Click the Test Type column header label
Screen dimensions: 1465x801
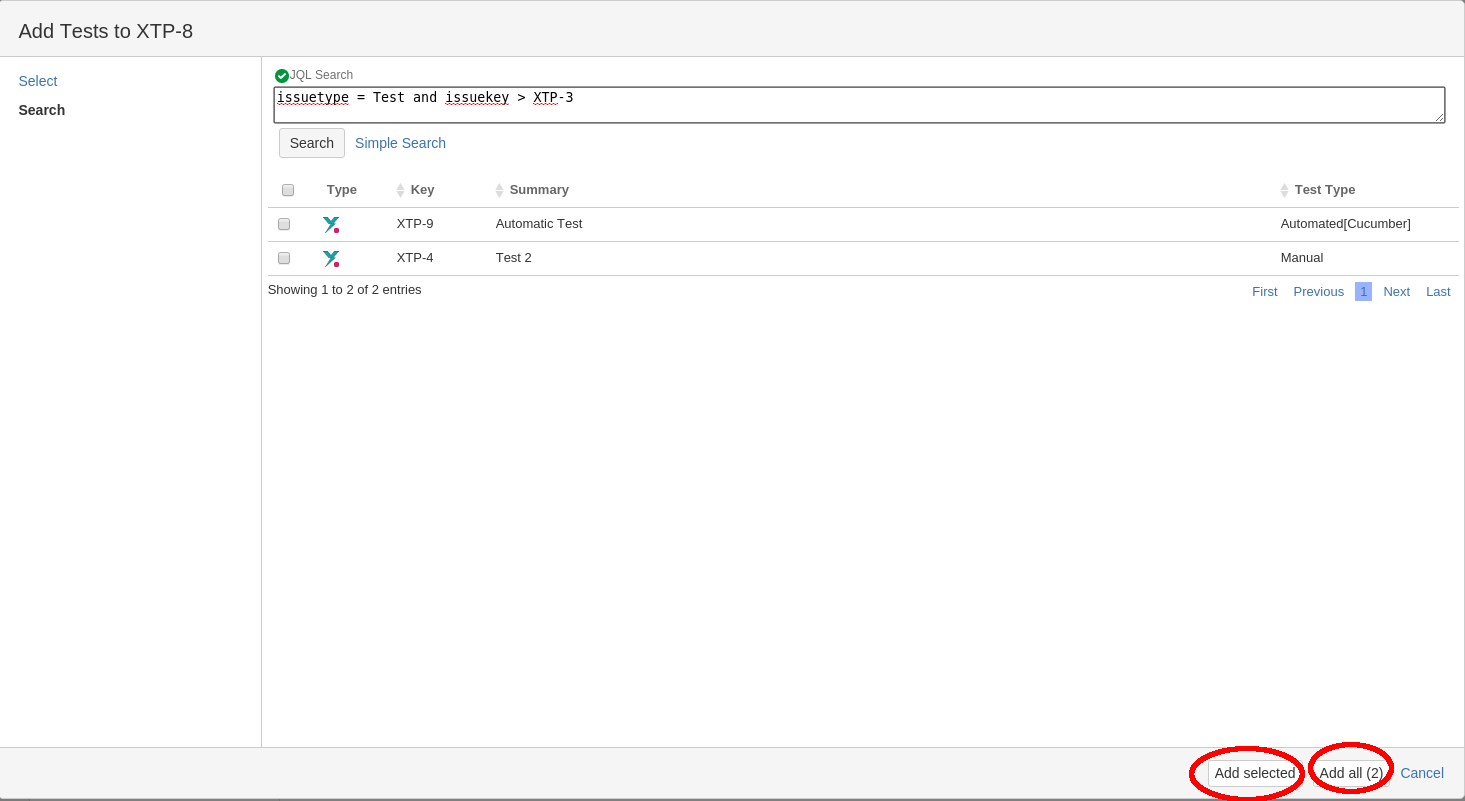coord(1325,190)
